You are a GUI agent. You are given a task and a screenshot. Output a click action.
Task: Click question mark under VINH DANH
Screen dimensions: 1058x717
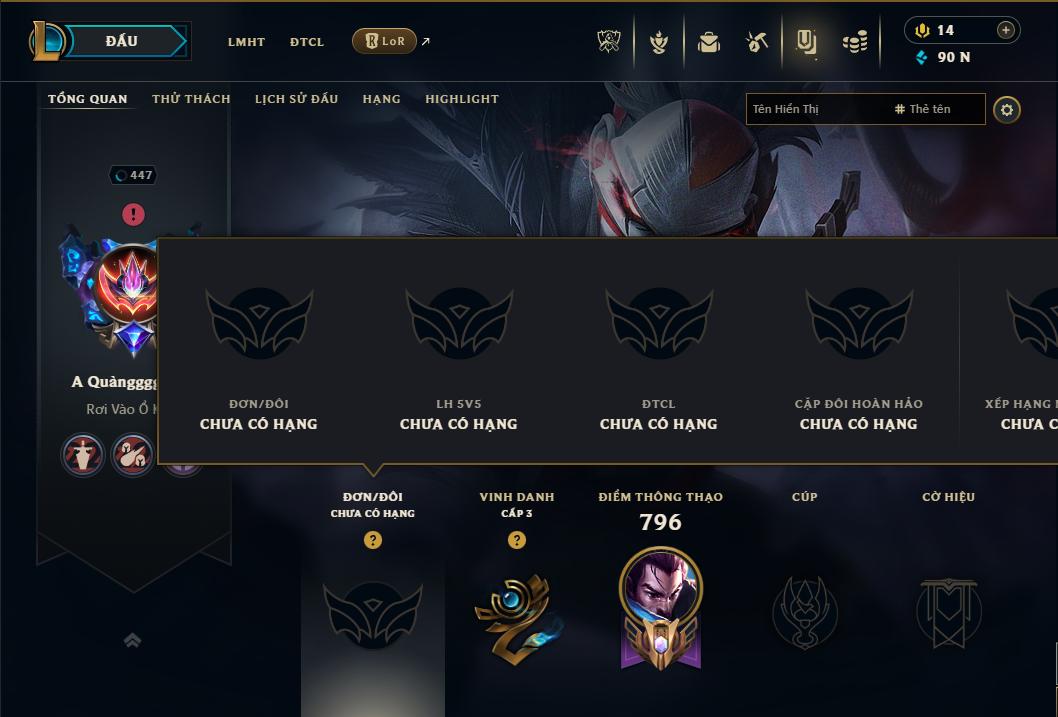(x=517, y=540)
